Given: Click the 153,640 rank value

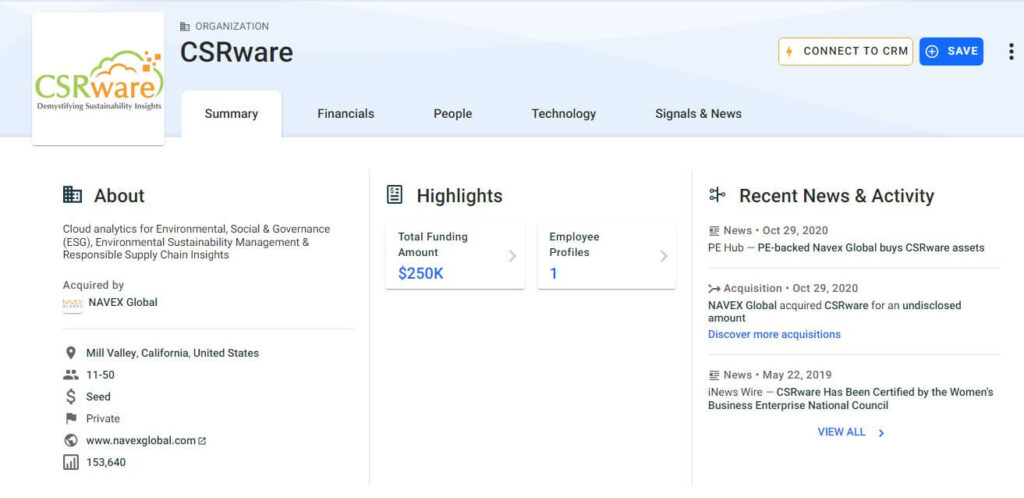Looking at the screenshot, I should pos(106,463).
